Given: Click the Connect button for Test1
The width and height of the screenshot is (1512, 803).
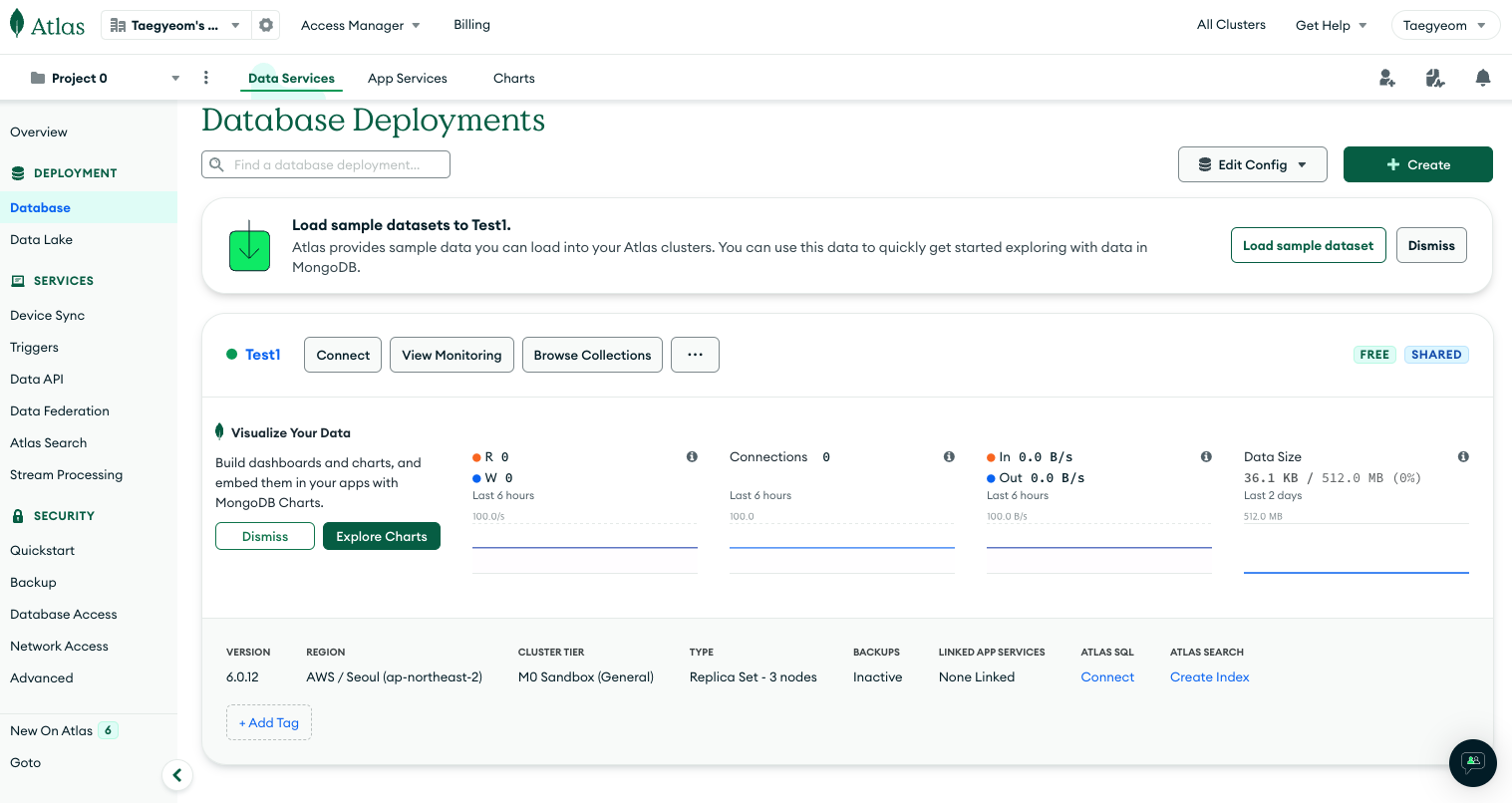Looking at the screenshot, I should pyautogui.click(x=343, y=355).
